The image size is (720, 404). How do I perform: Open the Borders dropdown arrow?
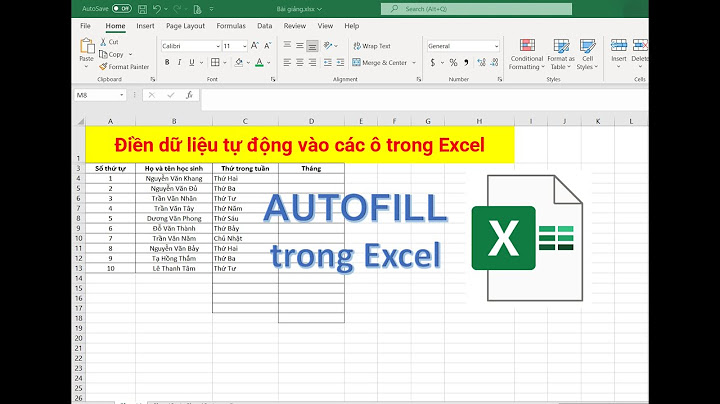coord(225,62)
